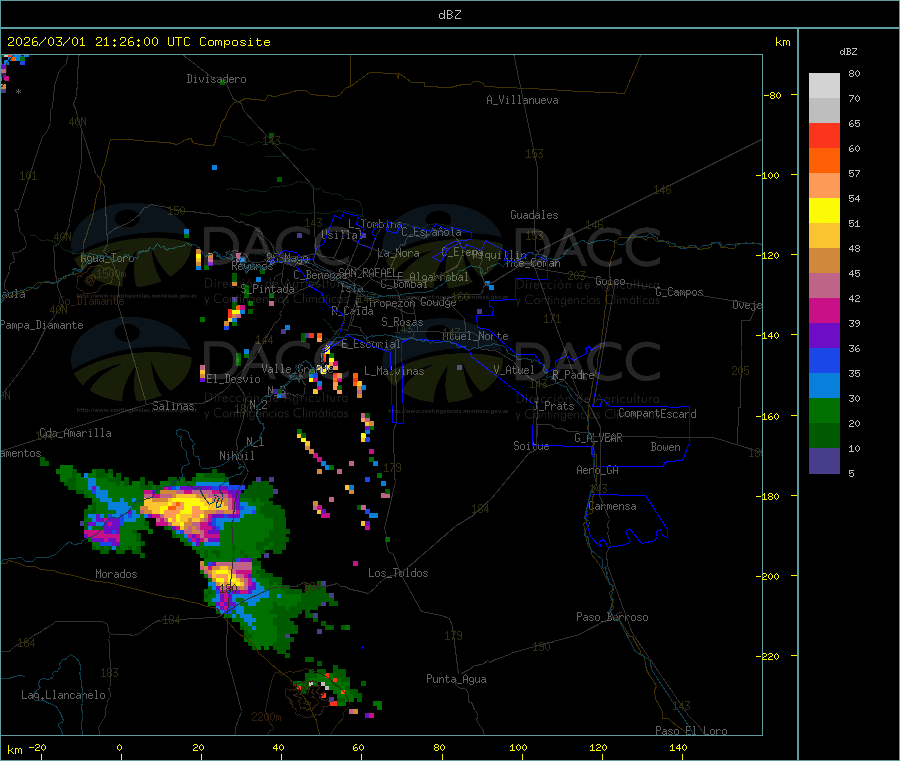Click the G_ALVEAR location label
Image resolution: width=900 pixels, height=761 pixels.
point(598,438)
